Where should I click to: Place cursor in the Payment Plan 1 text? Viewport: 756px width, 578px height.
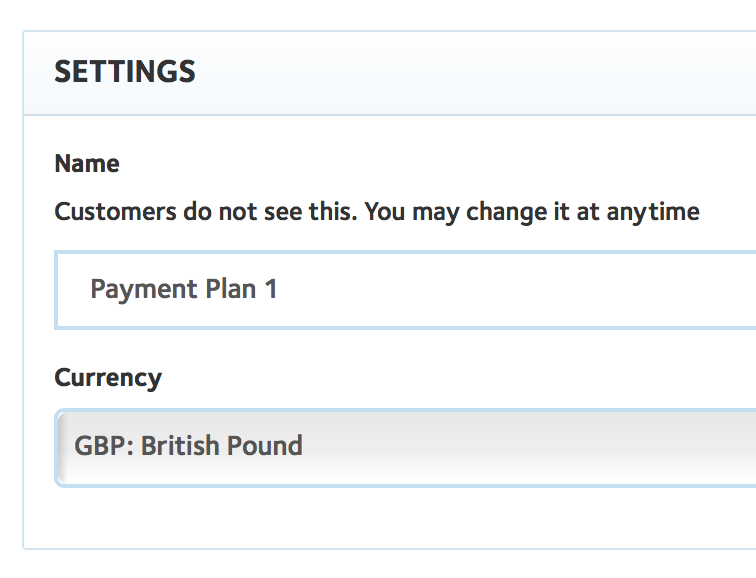click(184, 290)
